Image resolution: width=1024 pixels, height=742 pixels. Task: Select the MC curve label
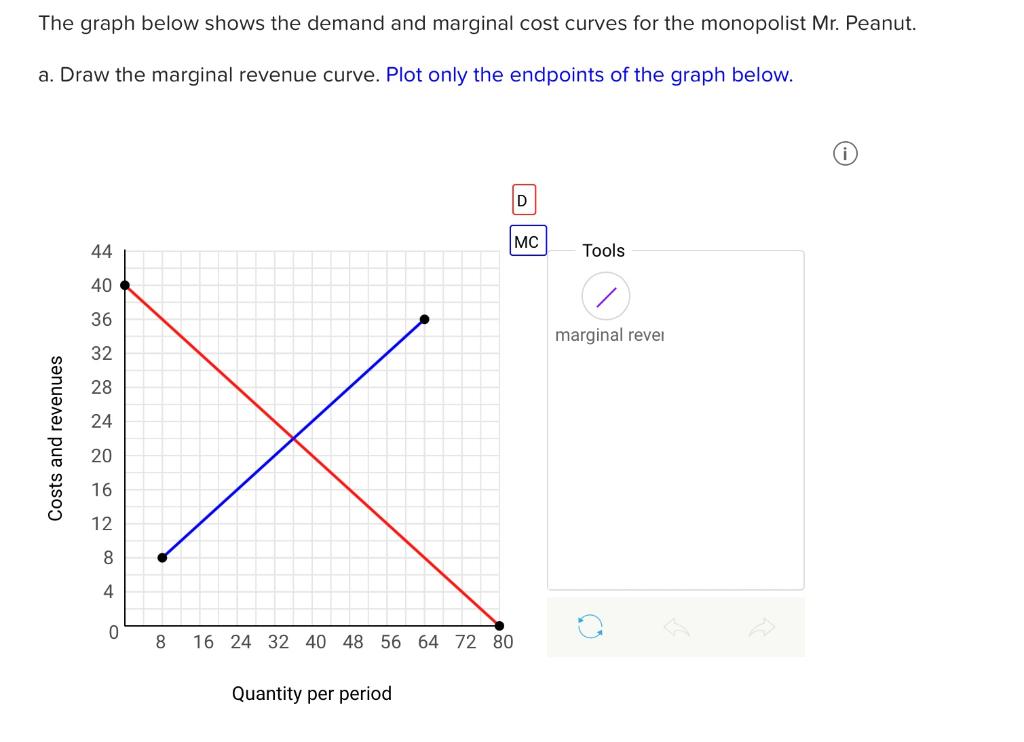[x=527, y=240]
